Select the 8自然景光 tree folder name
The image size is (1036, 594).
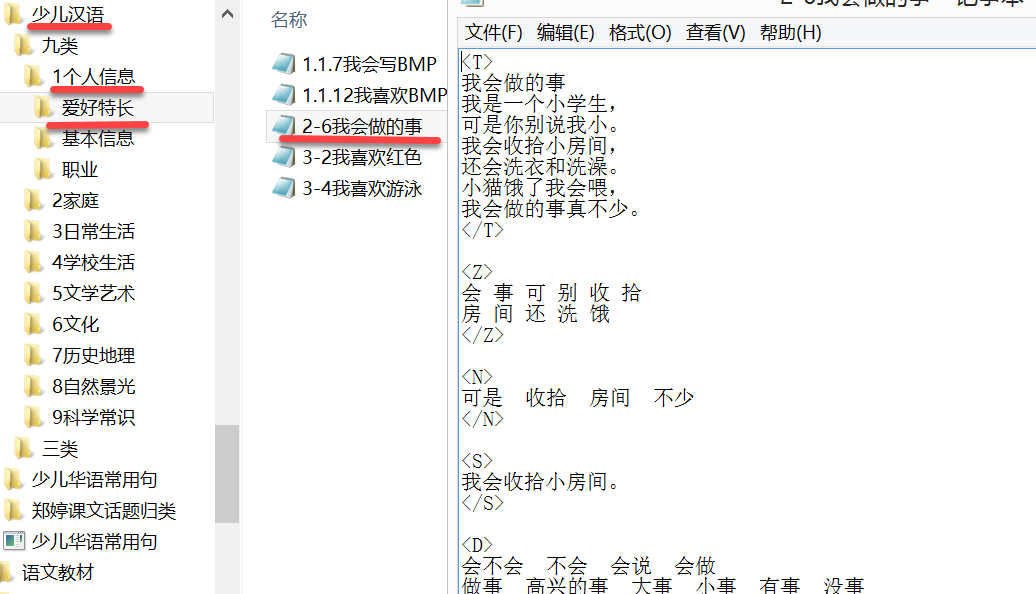pos(93,386)
